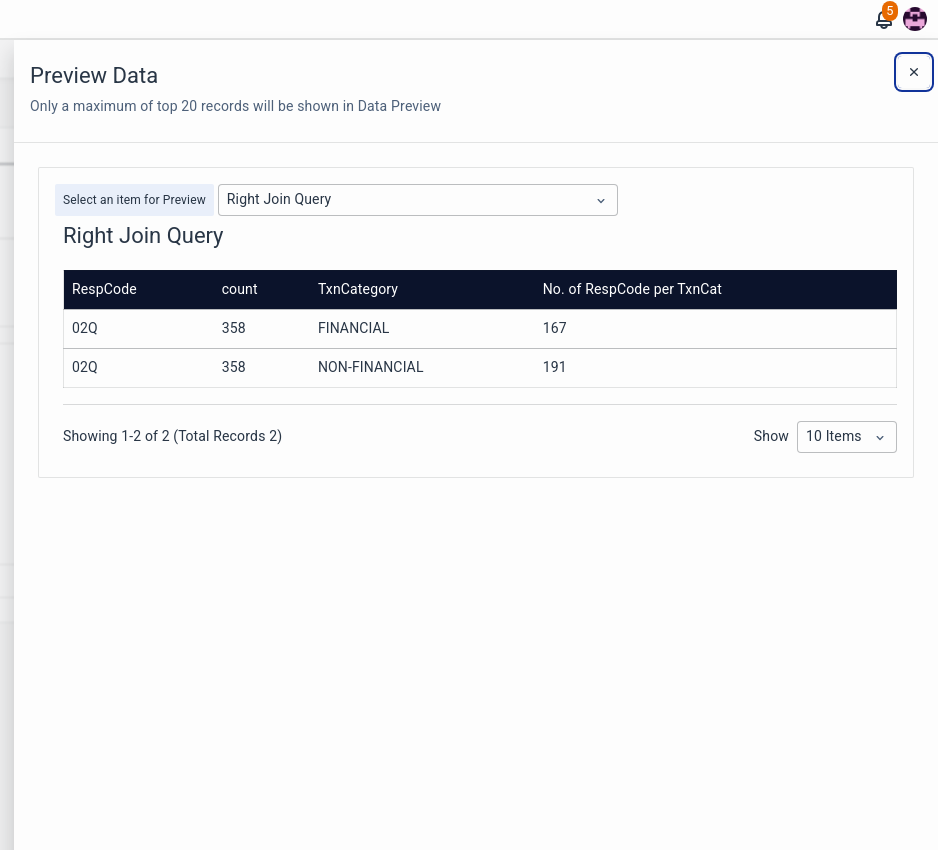Image resolution: width=938 pixels, height=850 pixels.
Task: Click 02Q in the FINANCIAL row
Action: click(85, 328)
